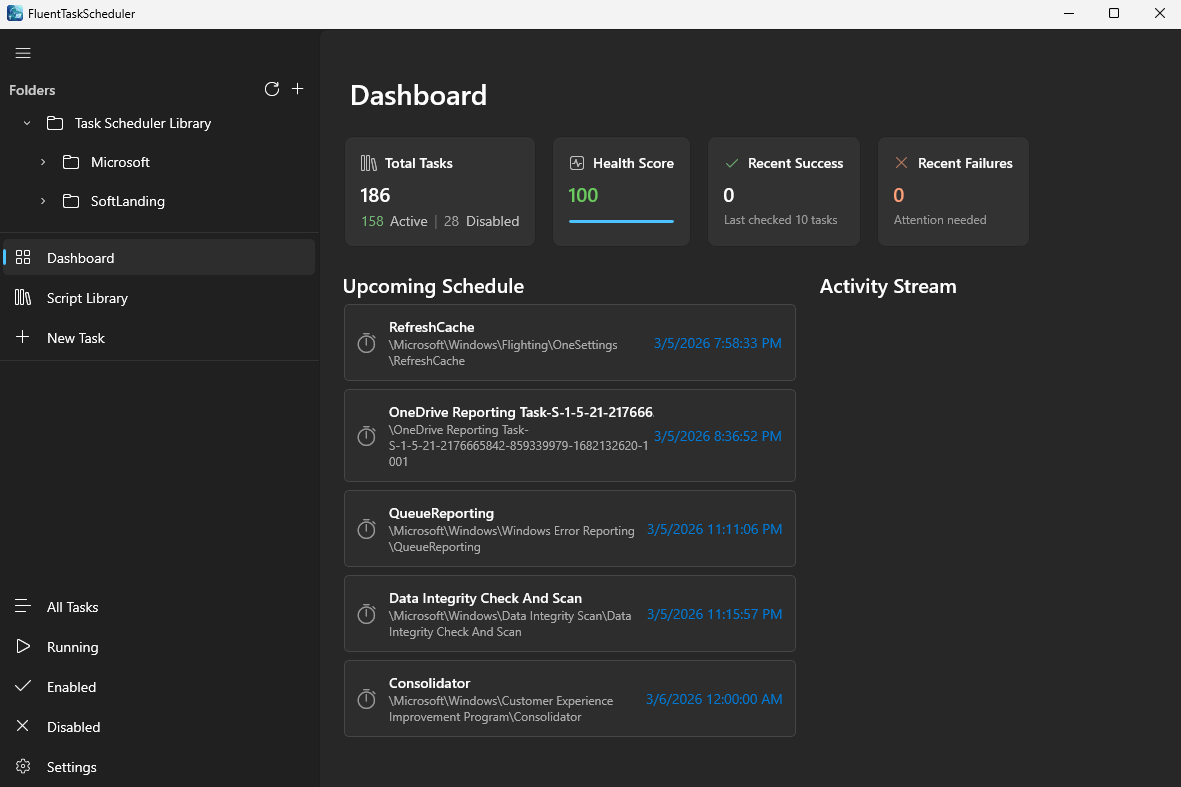The height and width of the screenshot is (787, 1181).
Task: Switch to the Dashboard view
Action: click(x=80, y=258)
